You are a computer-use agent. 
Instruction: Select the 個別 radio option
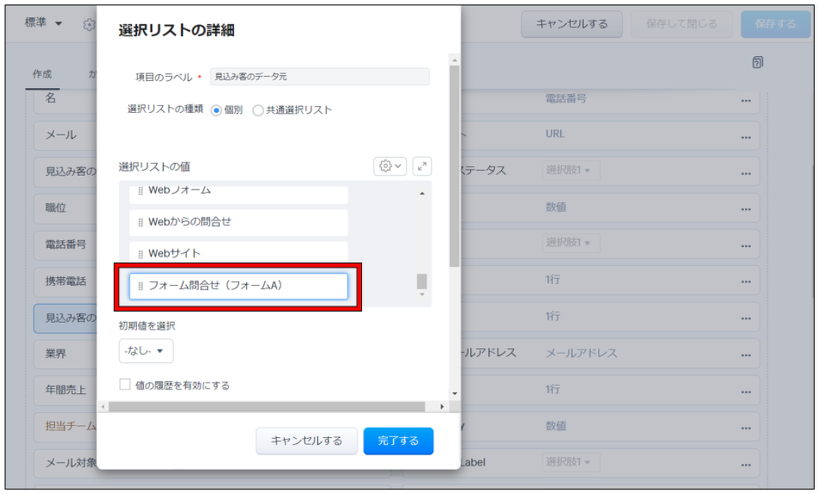pyautogui.click(x=217, y=110)
